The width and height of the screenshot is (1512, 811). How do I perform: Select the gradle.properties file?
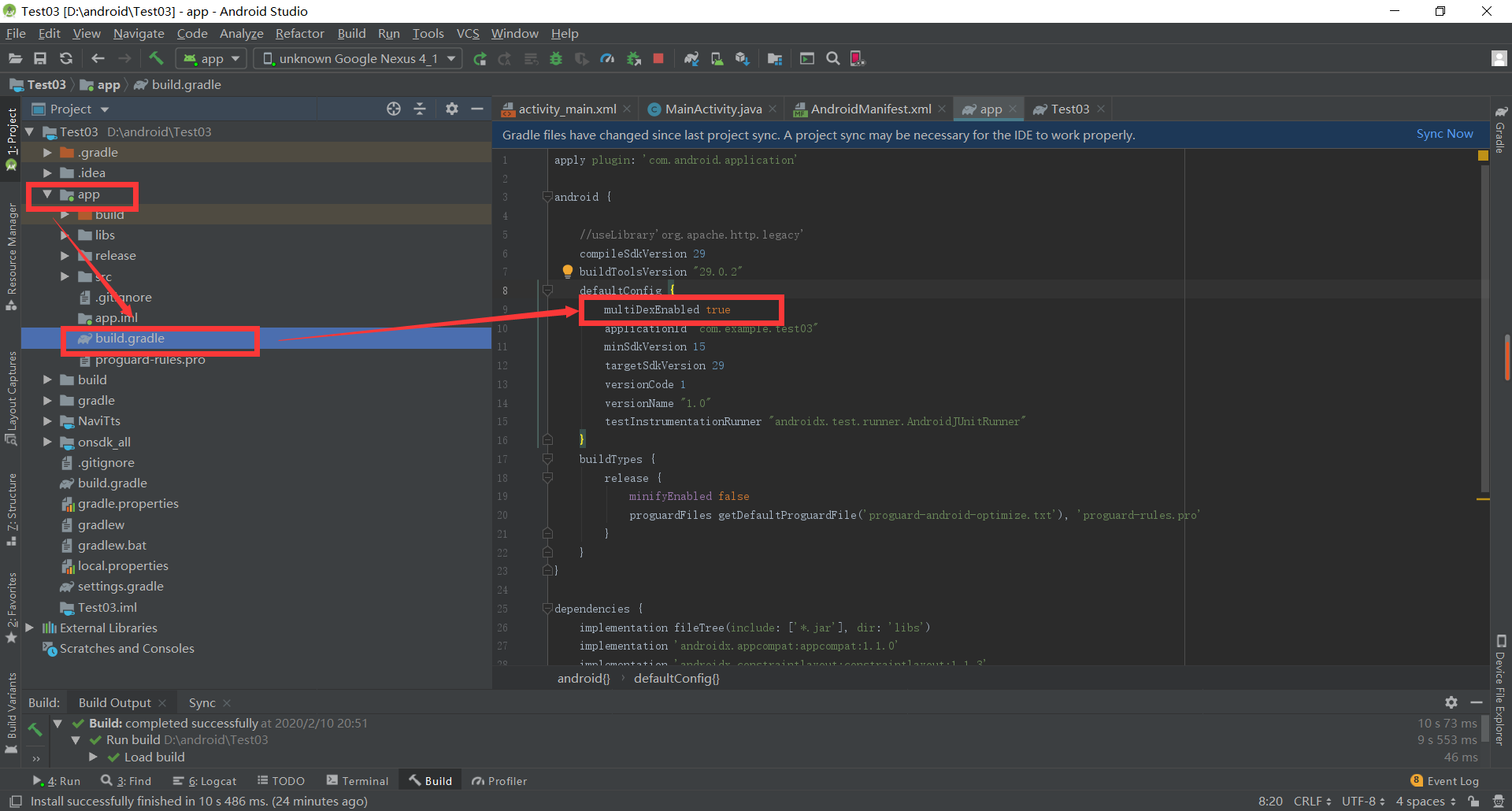pyautogui.click(x=128, y=504)
